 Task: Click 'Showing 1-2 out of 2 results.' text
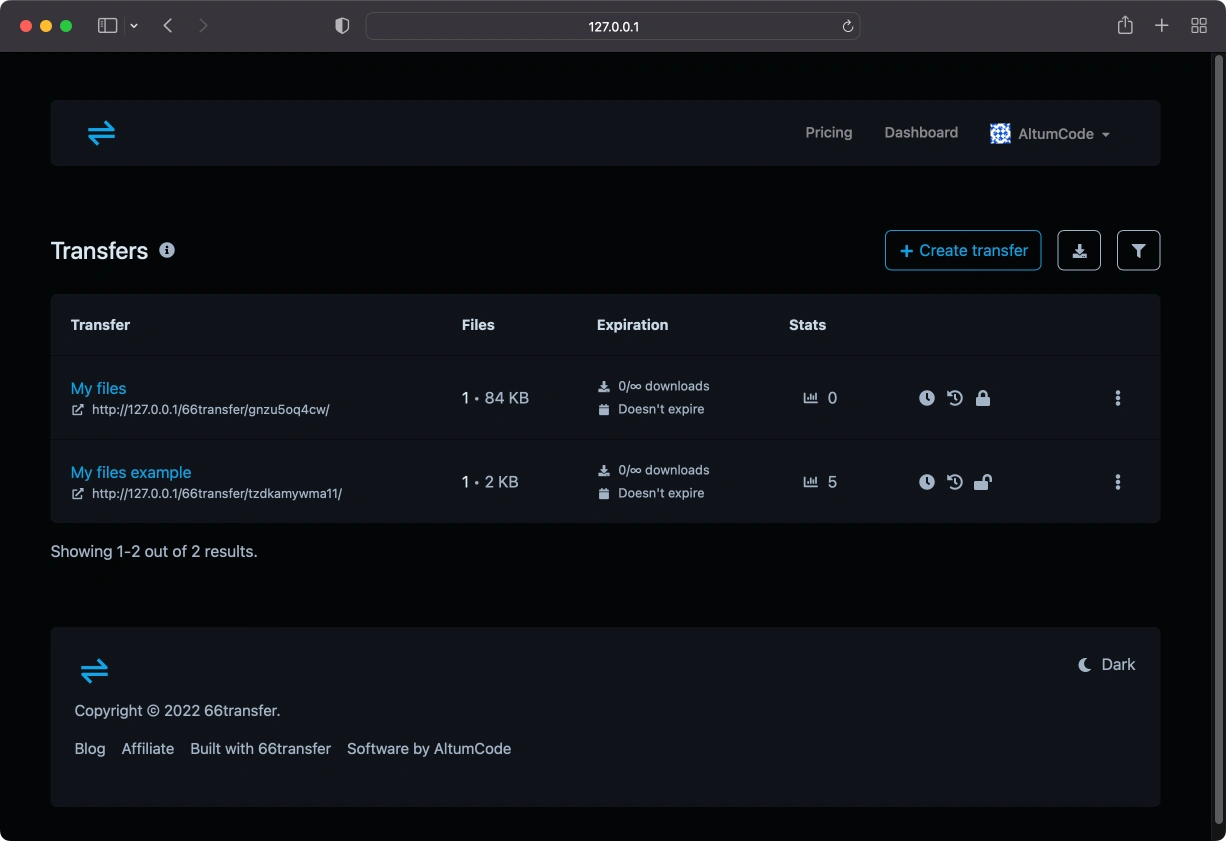(154, 551)
